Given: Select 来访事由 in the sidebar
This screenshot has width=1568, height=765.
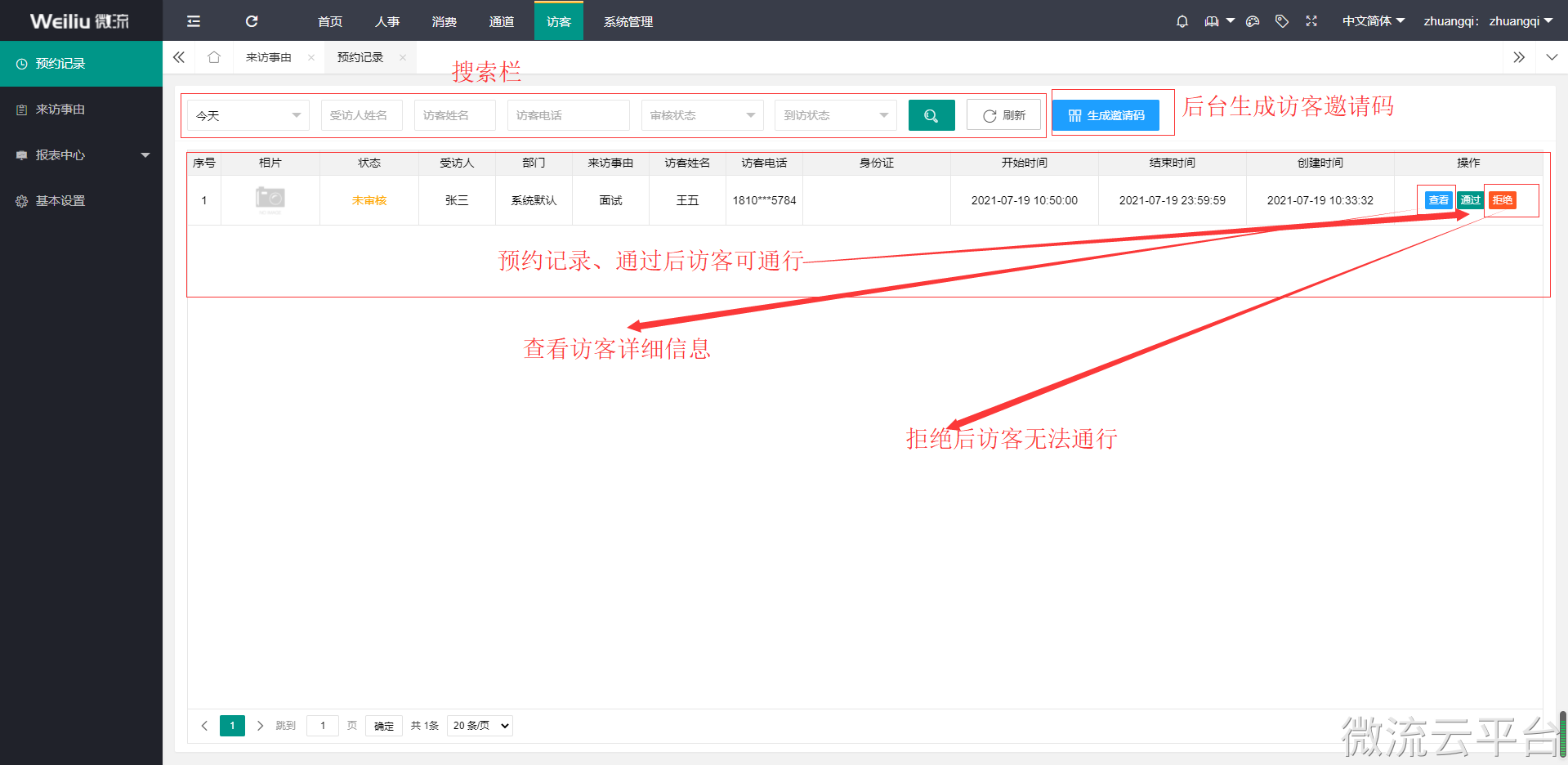Looking at the screenshot, I should [82, 110].
